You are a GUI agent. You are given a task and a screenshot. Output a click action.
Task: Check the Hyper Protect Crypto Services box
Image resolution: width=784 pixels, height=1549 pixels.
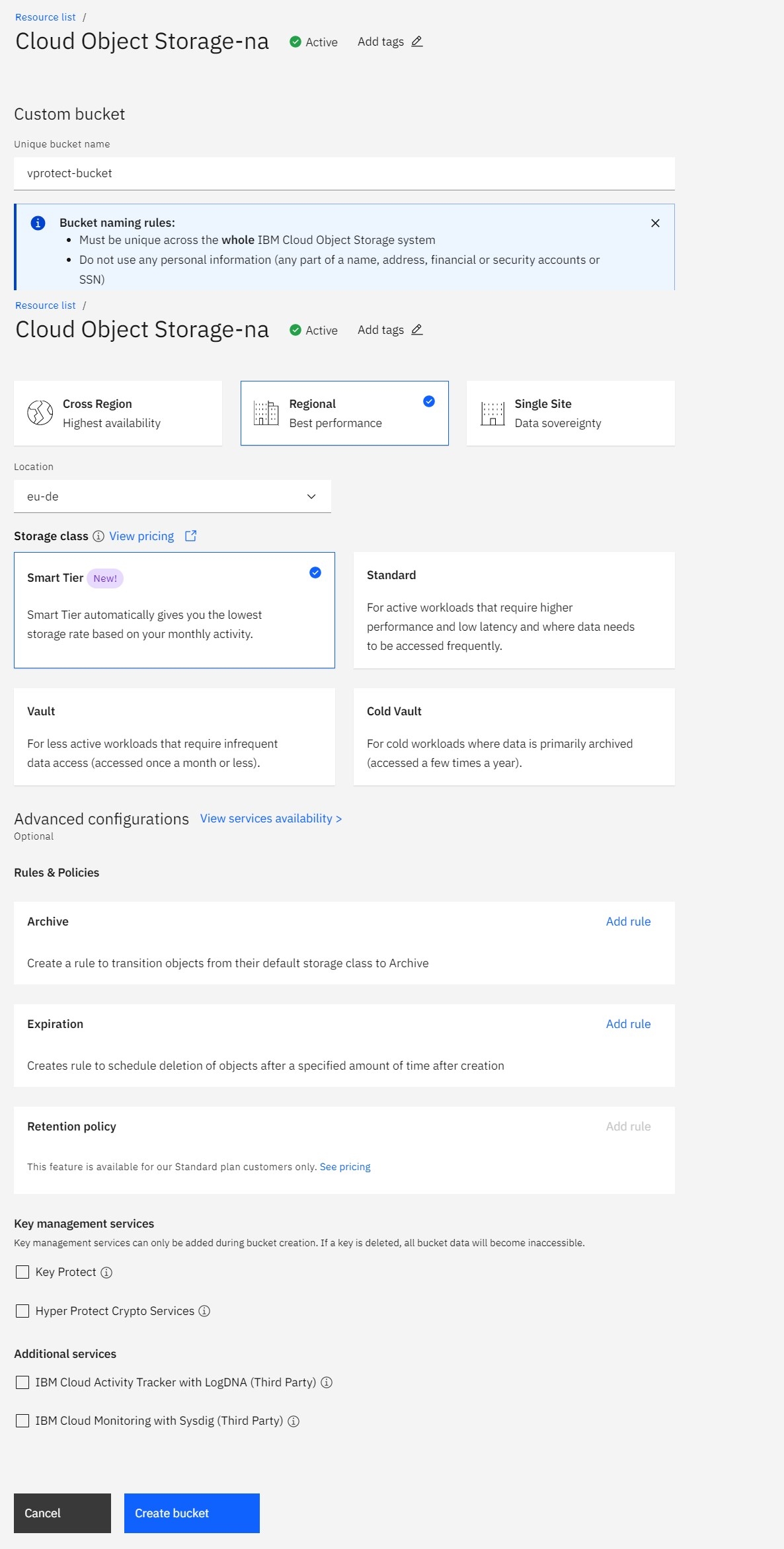22,1311
